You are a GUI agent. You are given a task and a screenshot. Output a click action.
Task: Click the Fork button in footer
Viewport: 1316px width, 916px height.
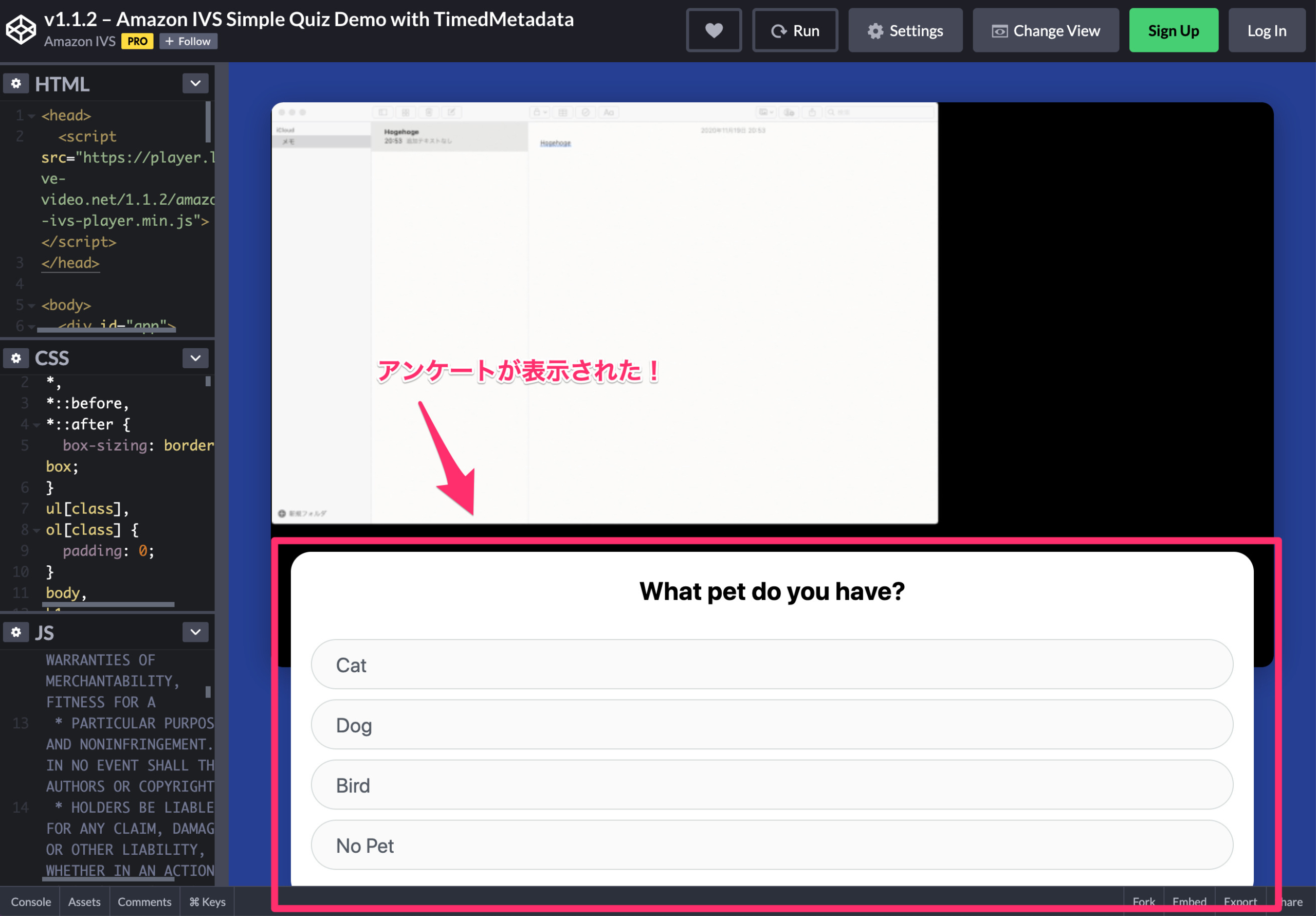(1143, 902)
